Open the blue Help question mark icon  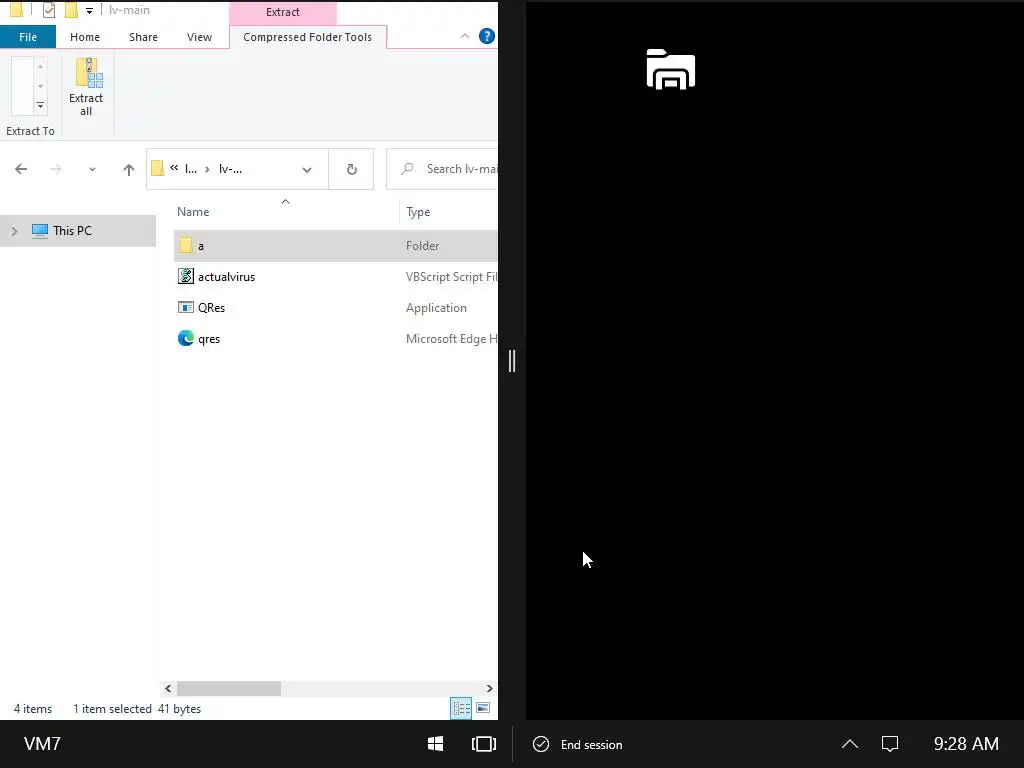[x=487, y=37]
